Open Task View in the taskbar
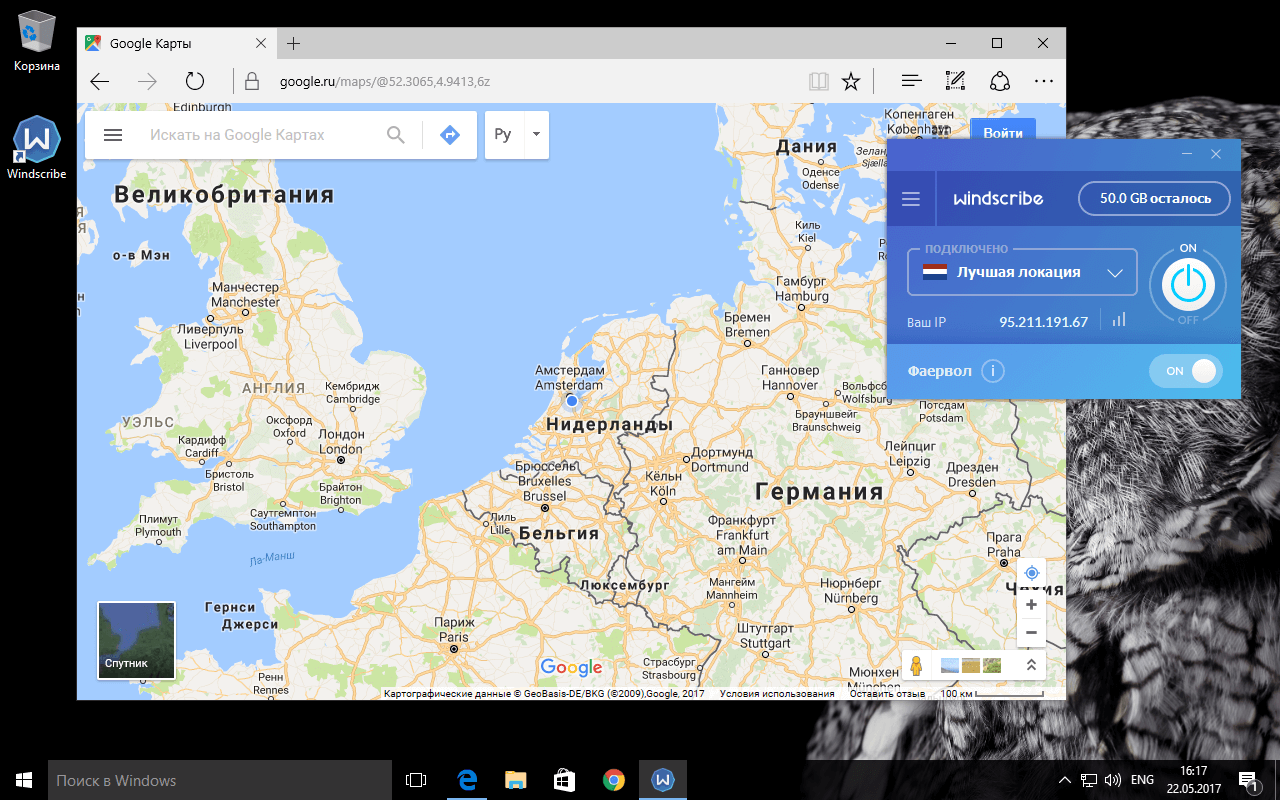This screenshot has height=800, width=1280. [416, 780]
